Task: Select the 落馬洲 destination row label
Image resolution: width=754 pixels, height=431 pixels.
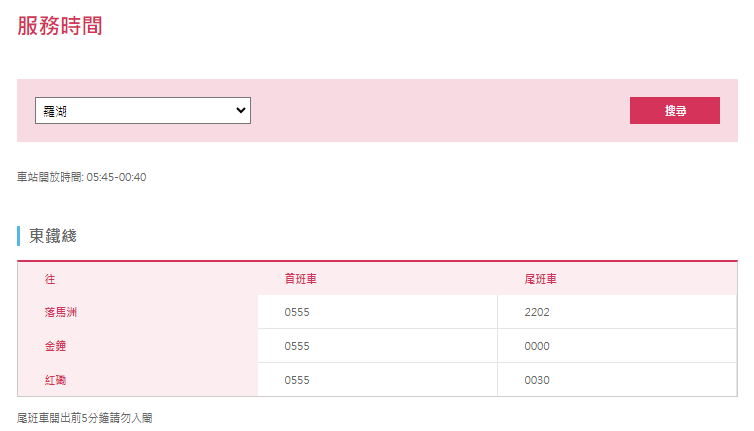Action: point(61,312)
